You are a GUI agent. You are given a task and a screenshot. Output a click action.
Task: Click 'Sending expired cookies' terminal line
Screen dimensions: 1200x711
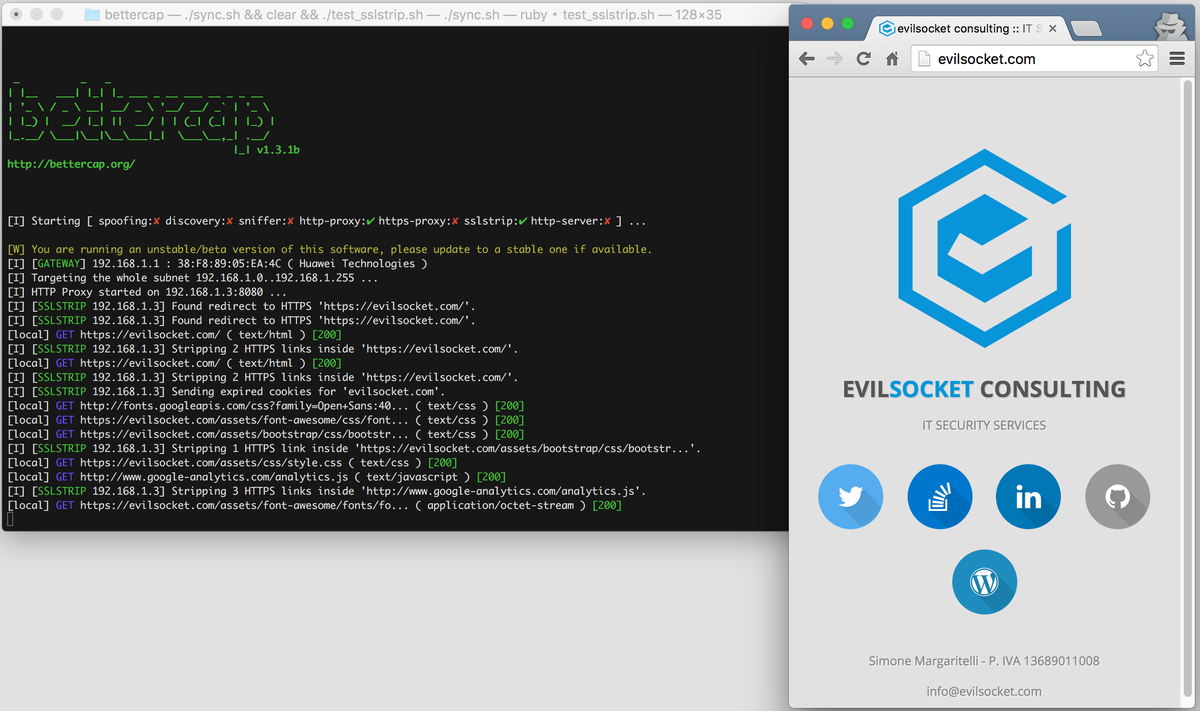tap(225, 392)
